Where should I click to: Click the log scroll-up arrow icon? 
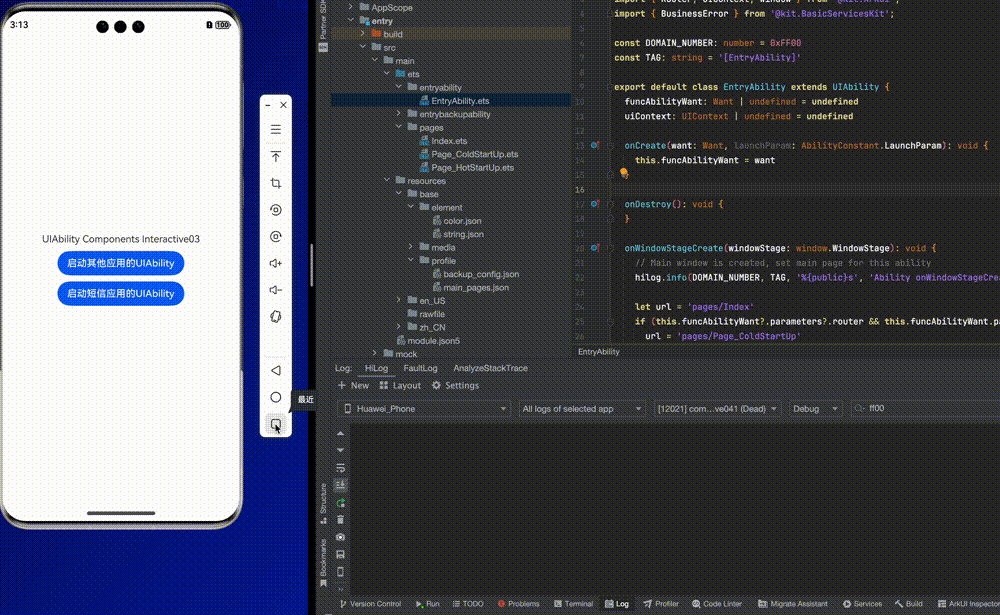(341, 434)
